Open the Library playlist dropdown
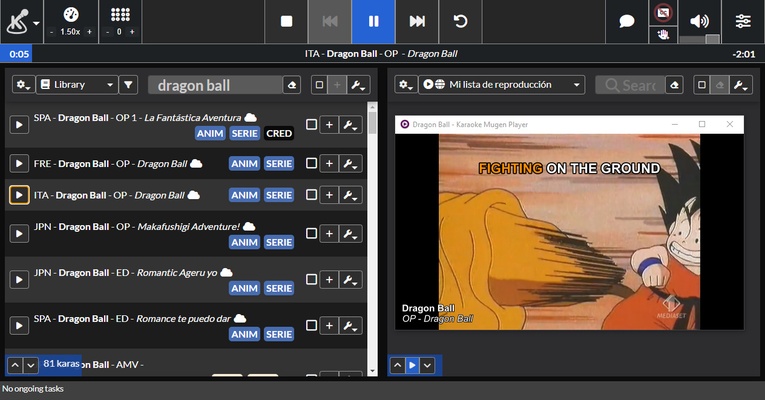 [77, 85]
